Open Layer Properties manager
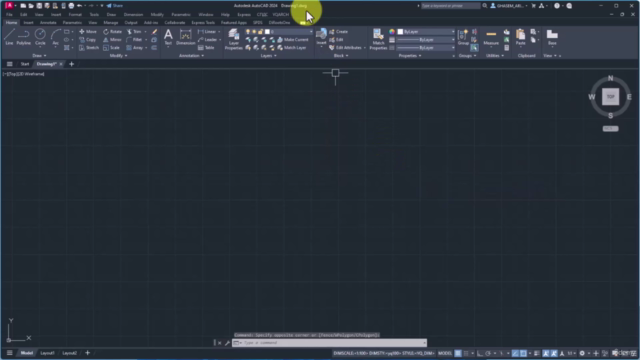640x360 pixels. [234, 39]
